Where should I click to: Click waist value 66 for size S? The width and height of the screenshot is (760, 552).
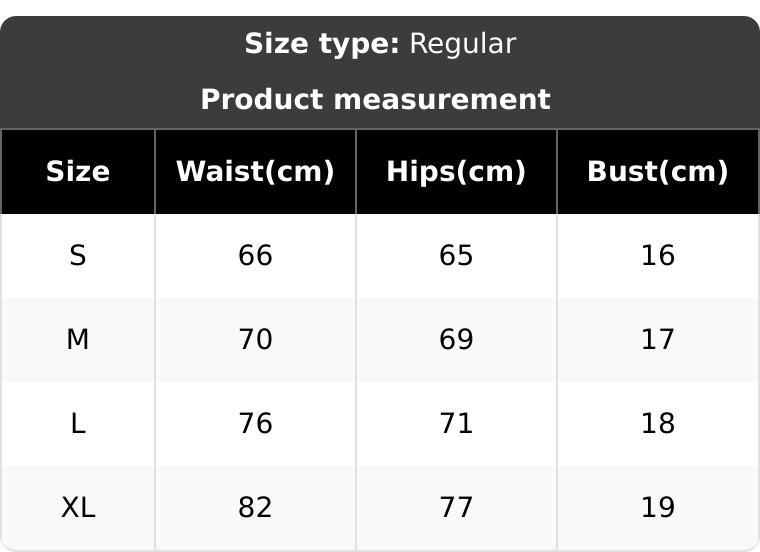[x=255, y=256]
